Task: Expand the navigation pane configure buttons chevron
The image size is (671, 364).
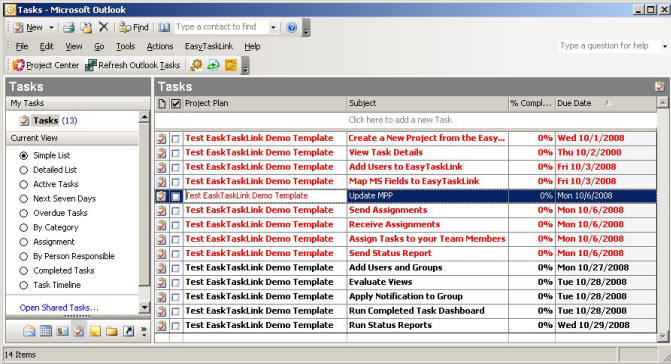Action: pos(144,331)
